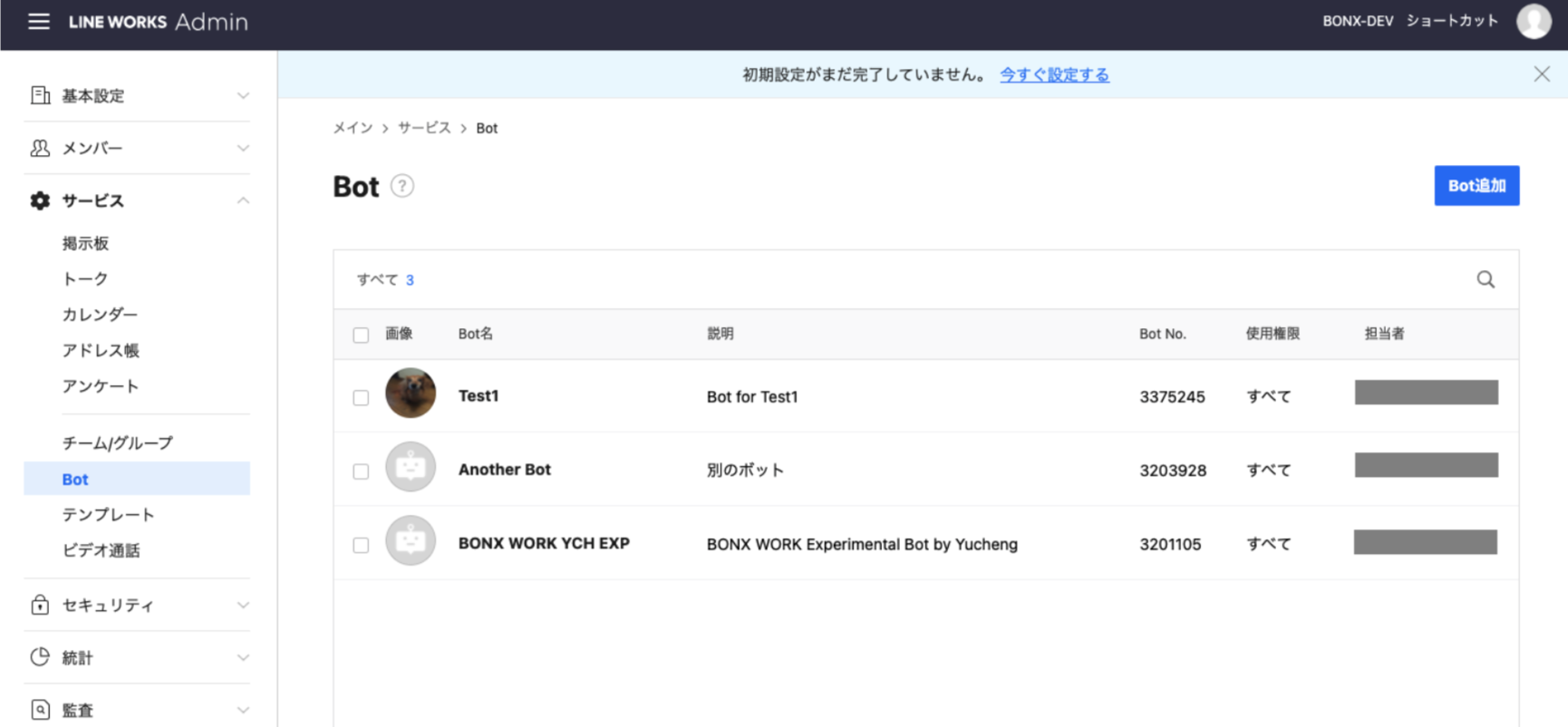Click the 統計 pie chart icon
This screenshot has width=1568, height=727.
[40, 657]
